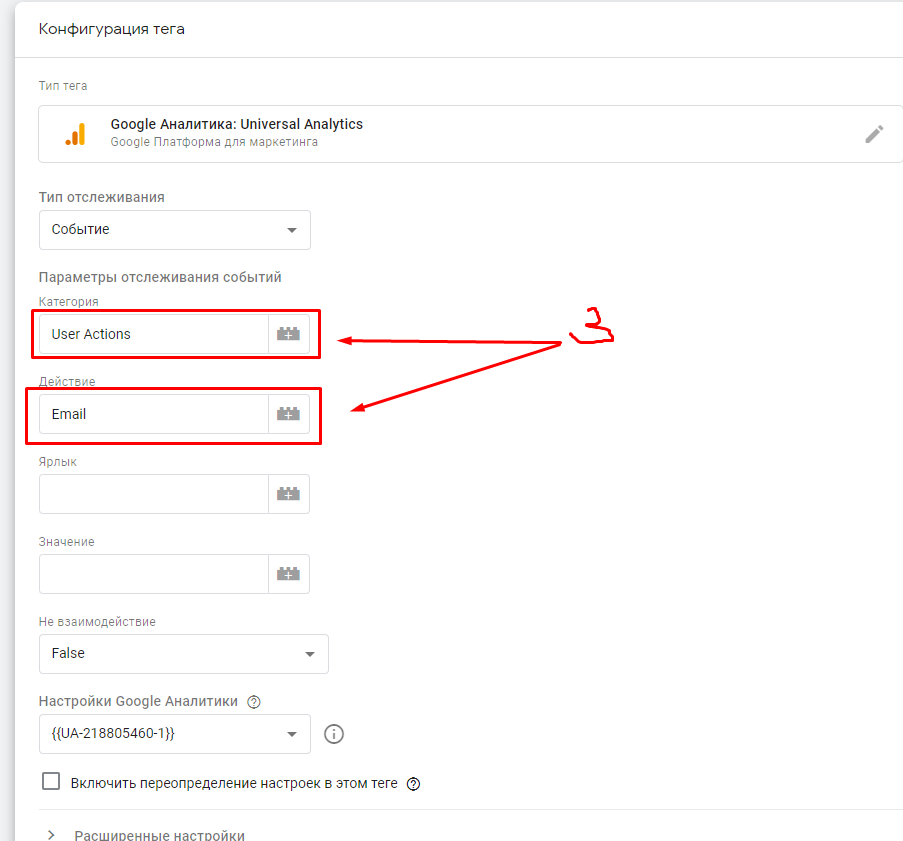Open variable picker for Действие field
Viewport: 903px width, 841px height.
tap(289, 414)
